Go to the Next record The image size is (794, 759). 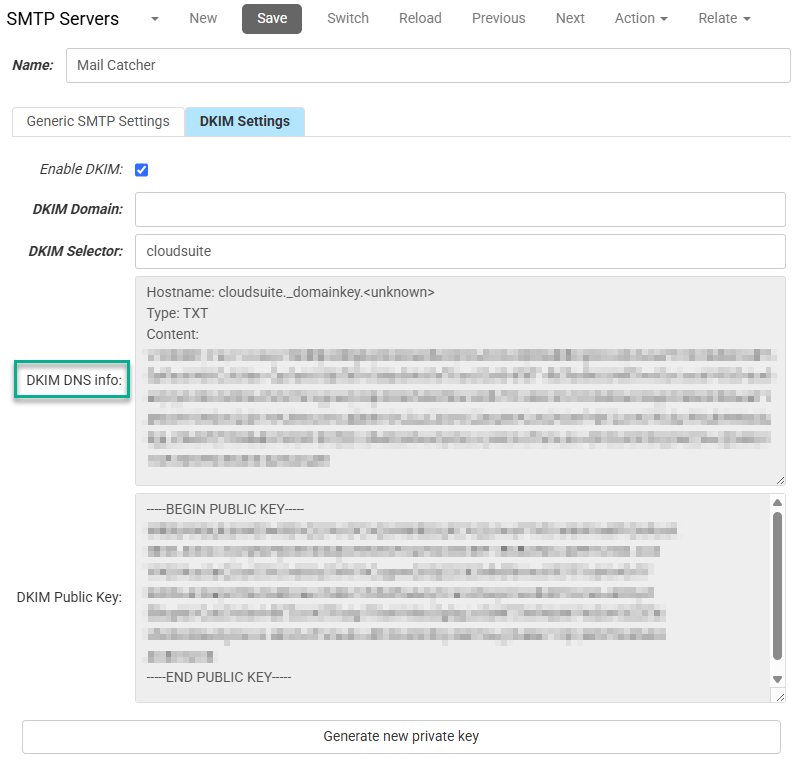[570, 18]
